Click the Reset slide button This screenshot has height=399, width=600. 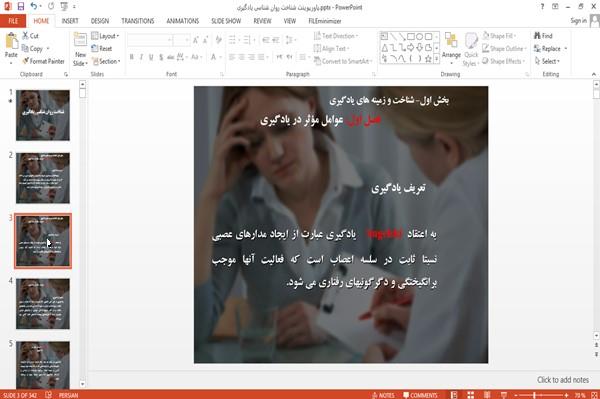pos(102,49)
